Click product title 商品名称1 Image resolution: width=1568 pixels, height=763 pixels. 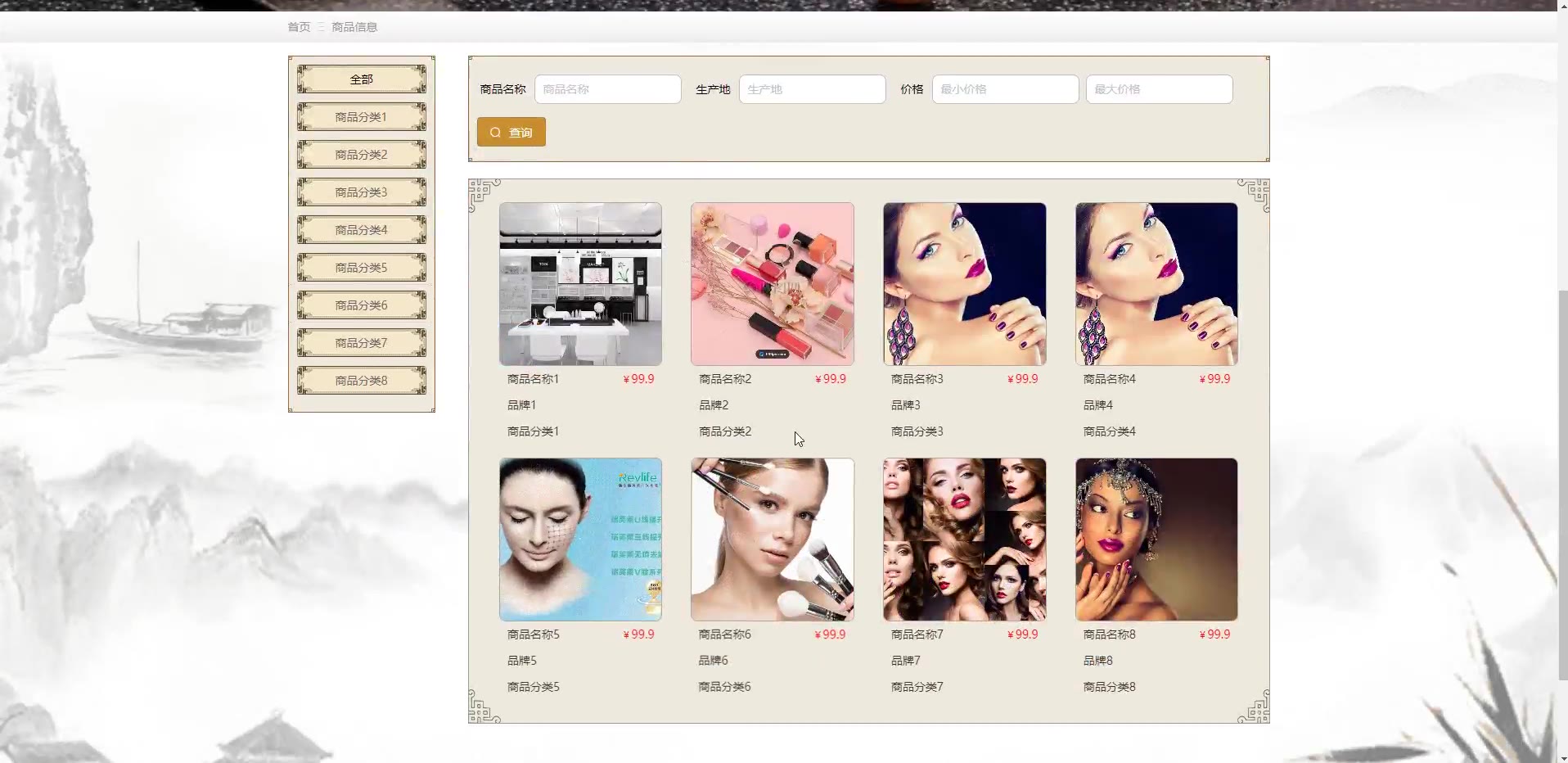click(533, 379)
